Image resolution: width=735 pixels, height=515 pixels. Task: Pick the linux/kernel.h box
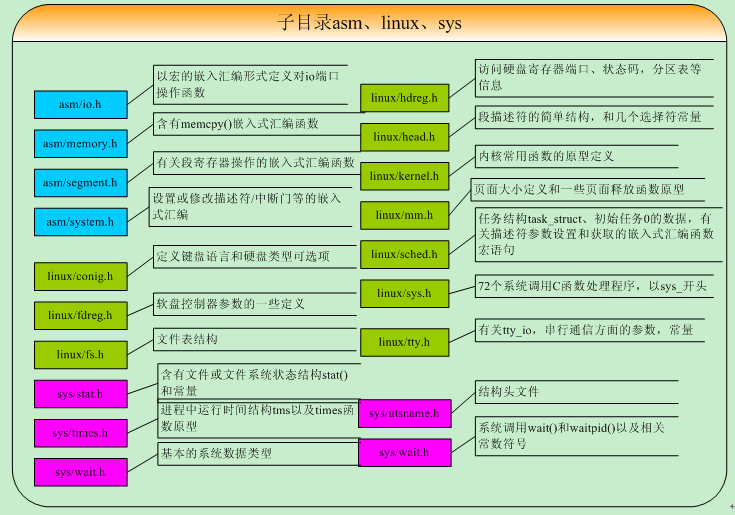[x=405, y=176]
